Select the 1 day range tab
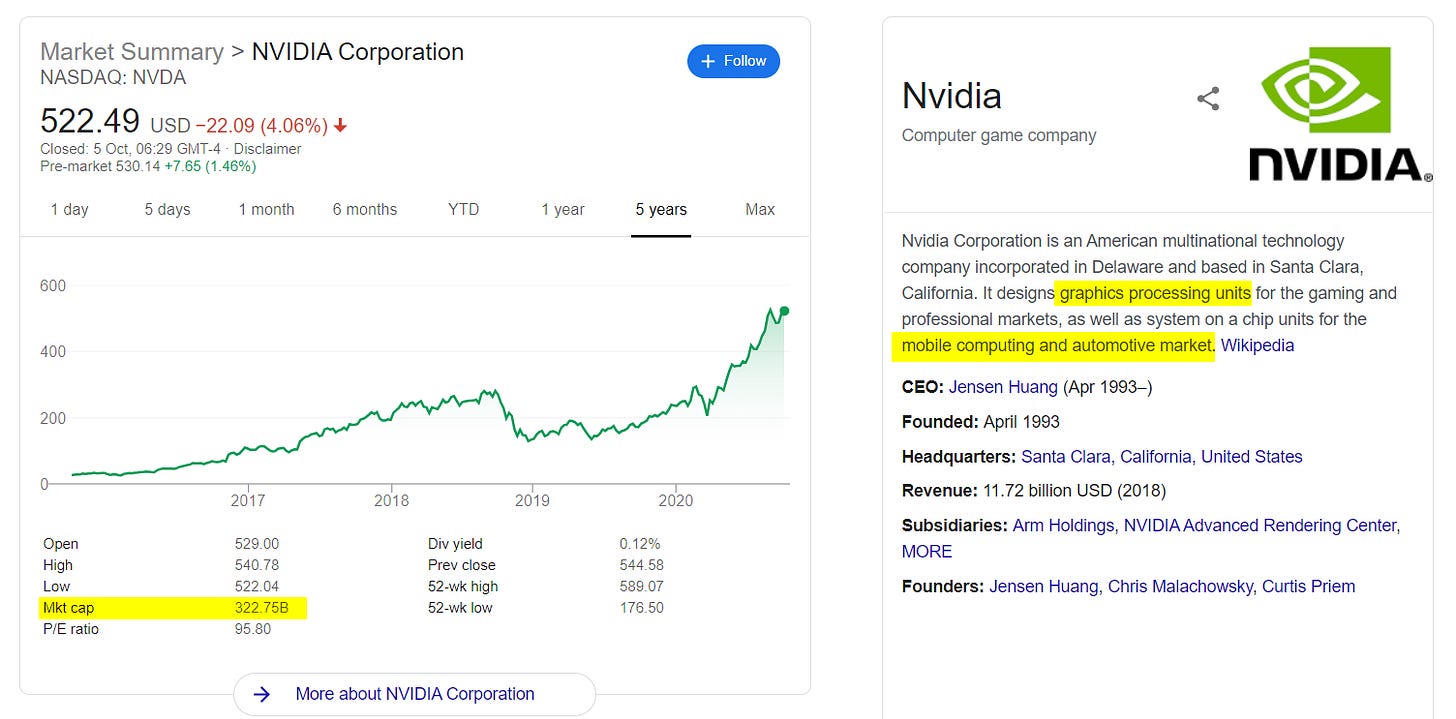1456x719 pixels. (69, 209)
